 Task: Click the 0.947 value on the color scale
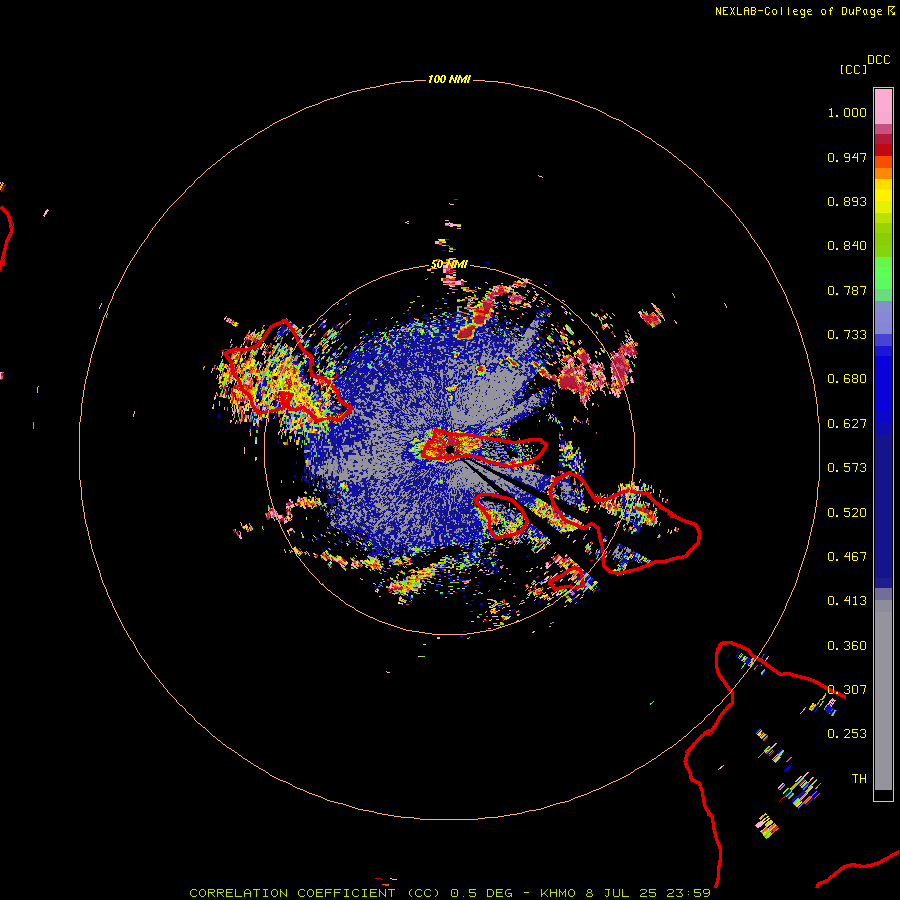(847, 157)
